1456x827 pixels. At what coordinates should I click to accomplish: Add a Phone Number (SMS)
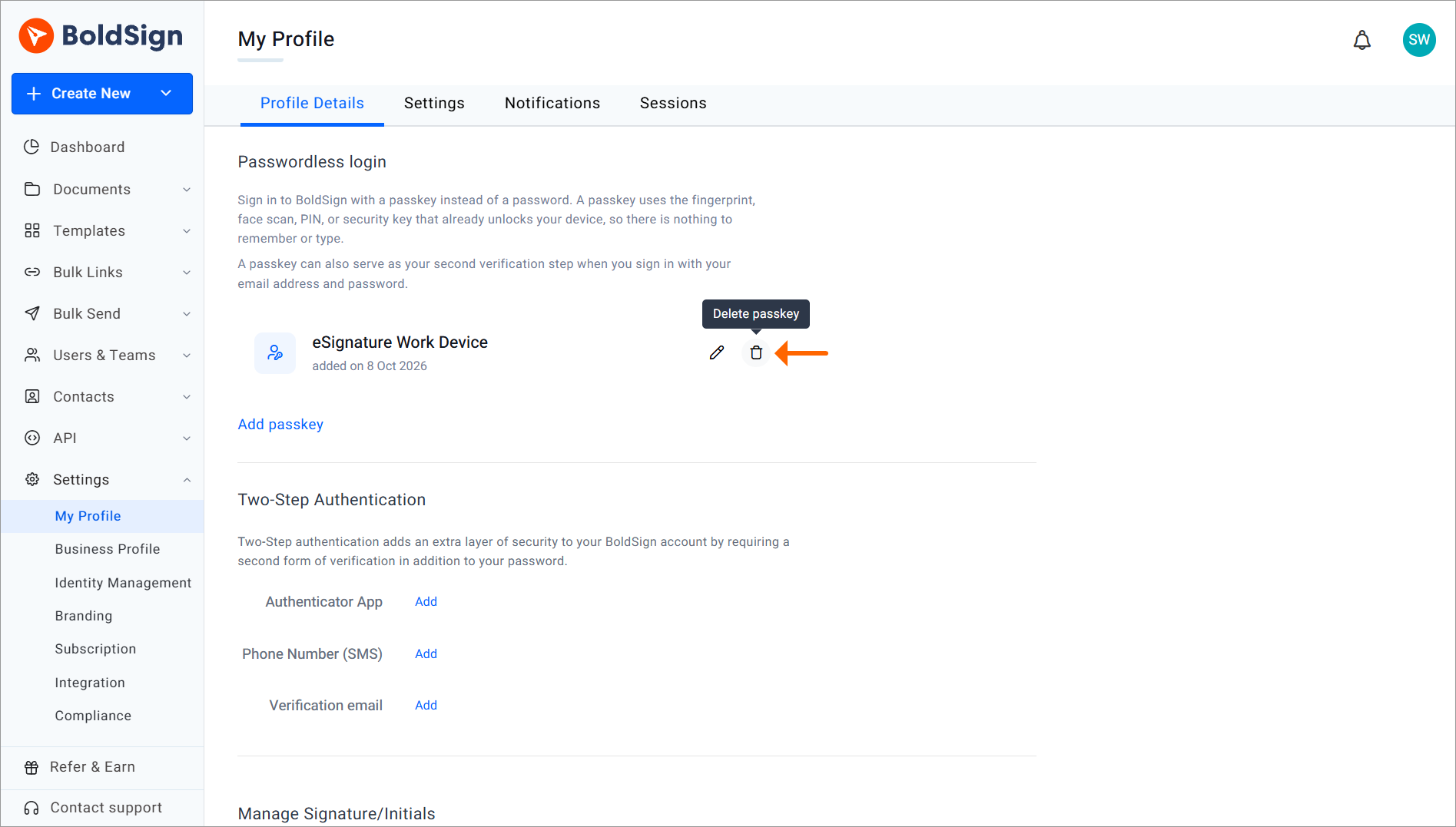[x=426, y=653]
